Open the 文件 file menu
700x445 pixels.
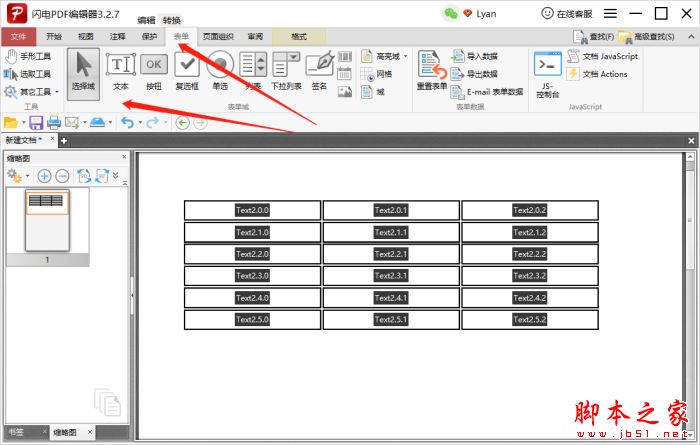(18, 37)
